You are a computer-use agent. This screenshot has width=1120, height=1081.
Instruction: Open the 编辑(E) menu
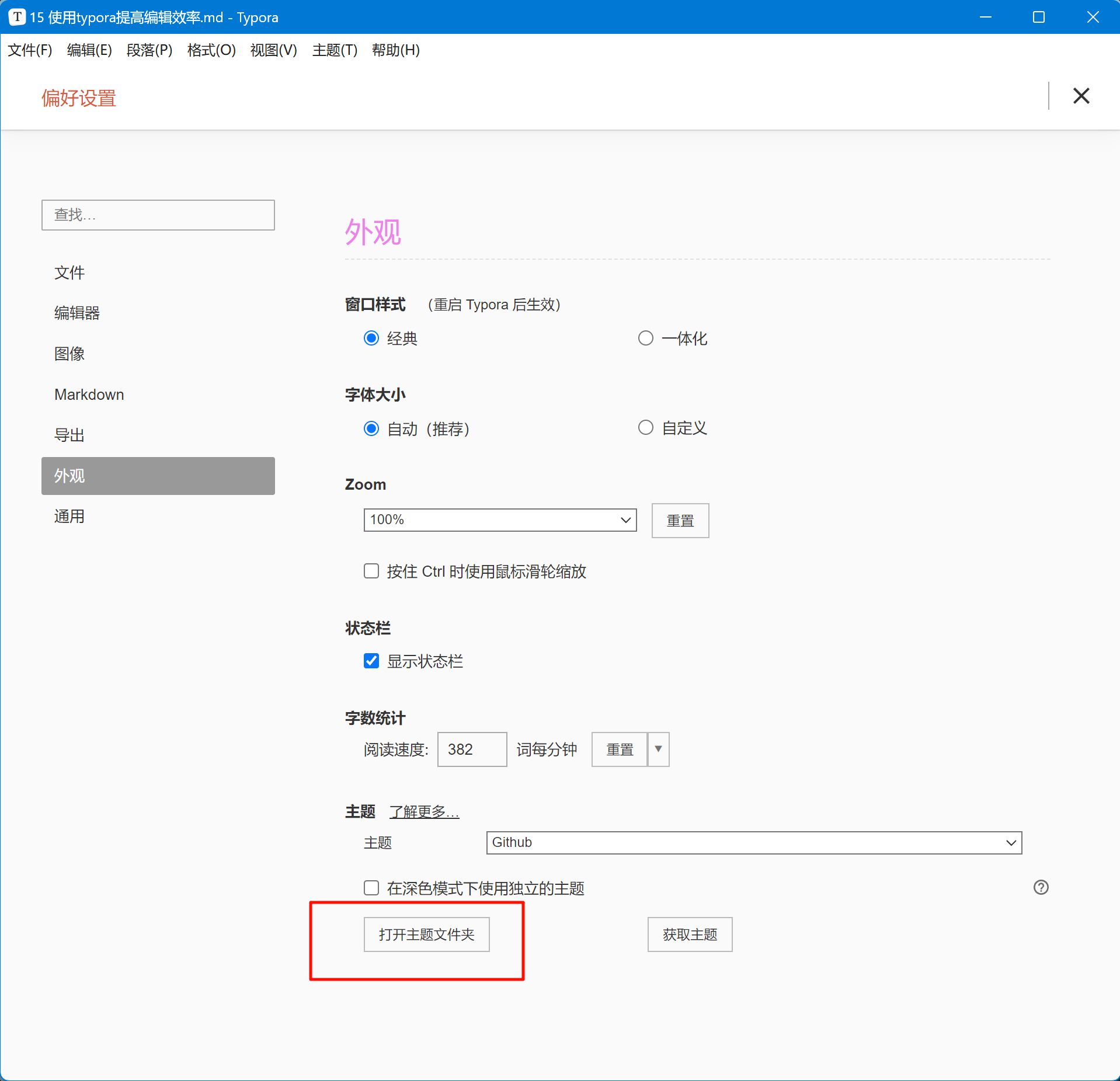tap(89, 50)
